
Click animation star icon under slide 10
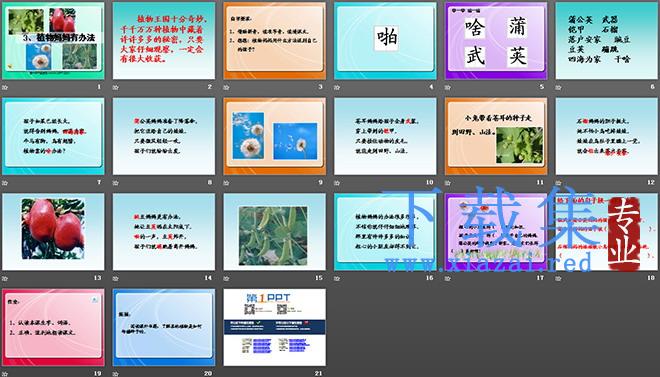point(337,183)
